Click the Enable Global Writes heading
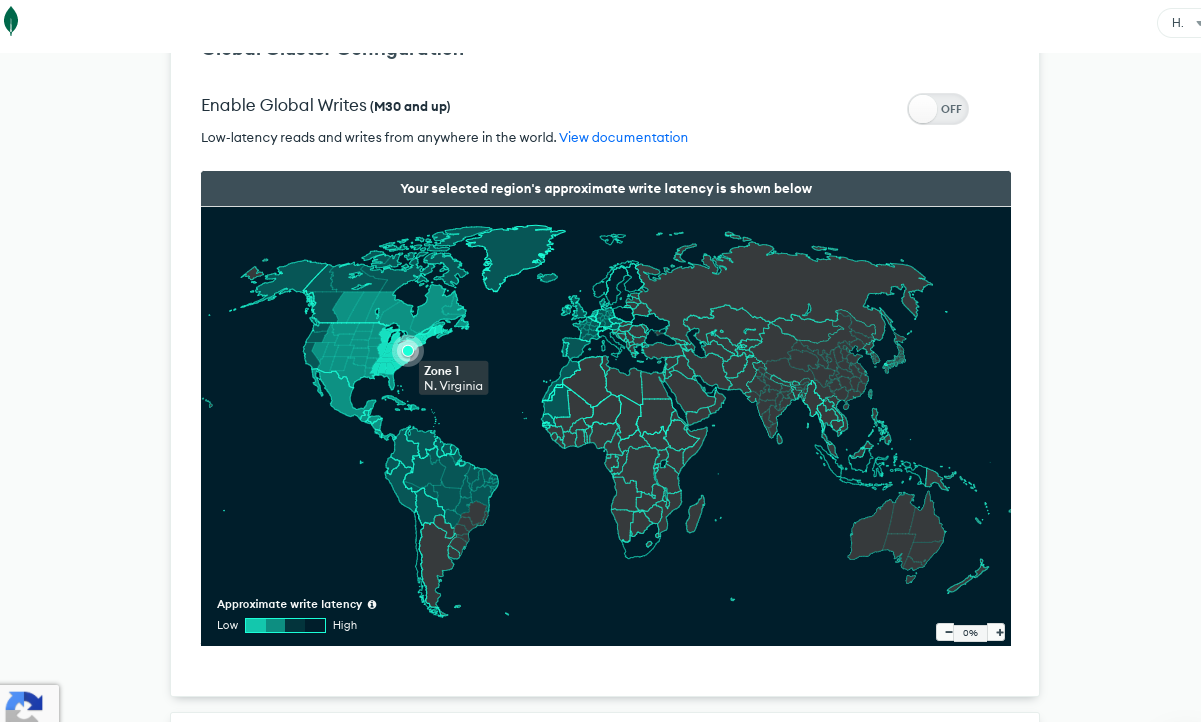This screenshot has width=1201, height=722. click(x=283, y=105)
